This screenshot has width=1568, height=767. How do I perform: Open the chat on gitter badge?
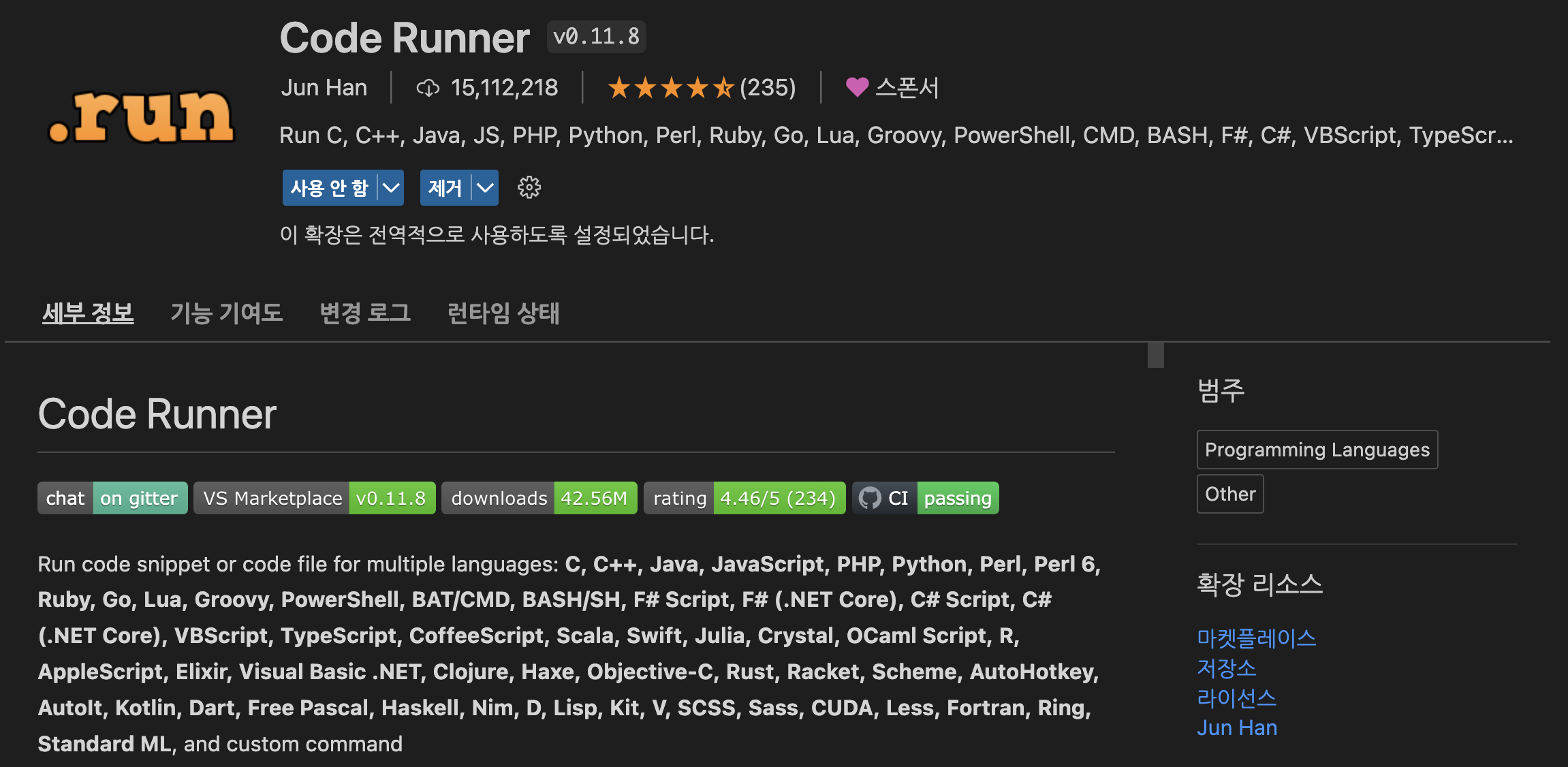[112, 498]
